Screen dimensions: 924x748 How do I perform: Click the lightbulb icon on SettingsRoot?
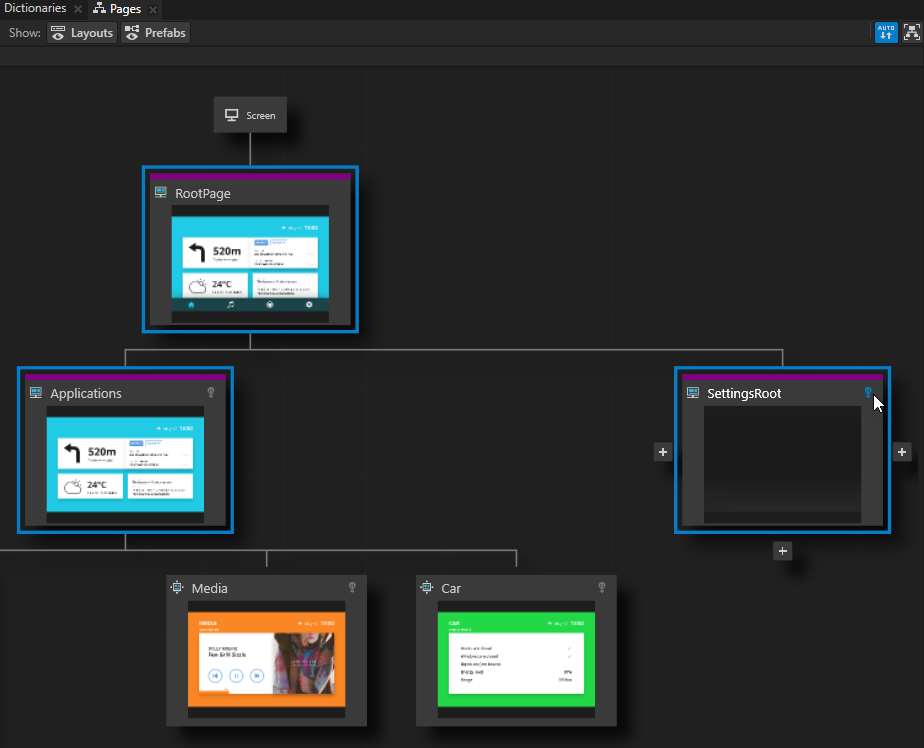[868, 393]
